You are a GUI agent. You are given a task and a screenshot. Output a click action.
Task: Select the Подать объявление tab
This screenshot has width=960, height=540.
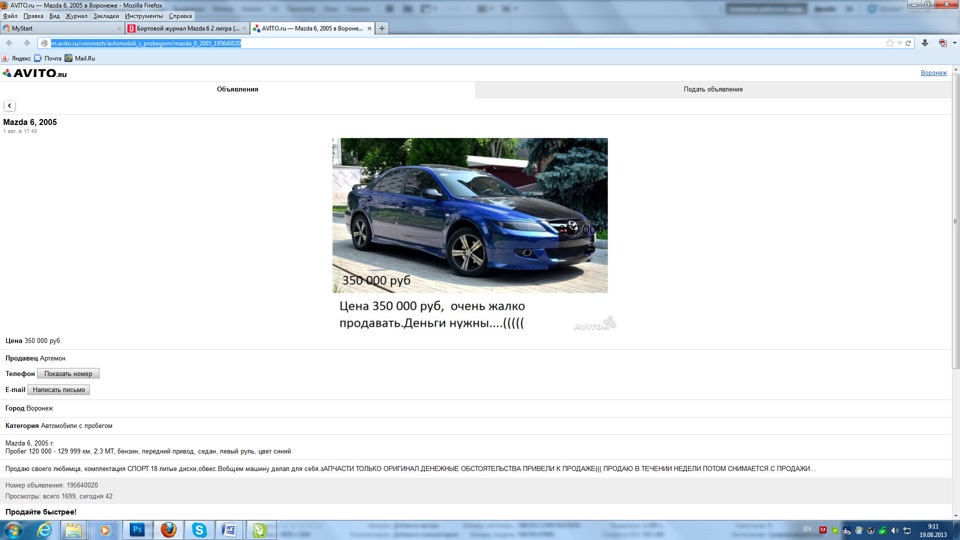pos(713,89)
